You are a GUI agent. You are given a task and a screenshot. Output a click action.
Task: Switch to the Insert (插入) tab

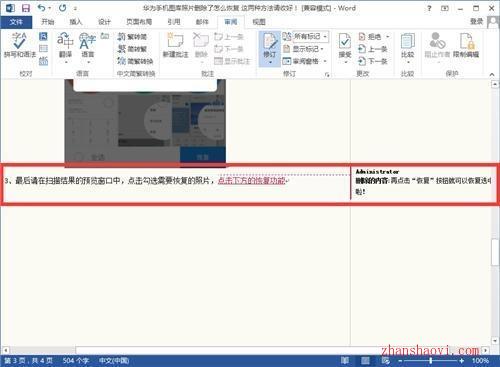pos(76,22)
